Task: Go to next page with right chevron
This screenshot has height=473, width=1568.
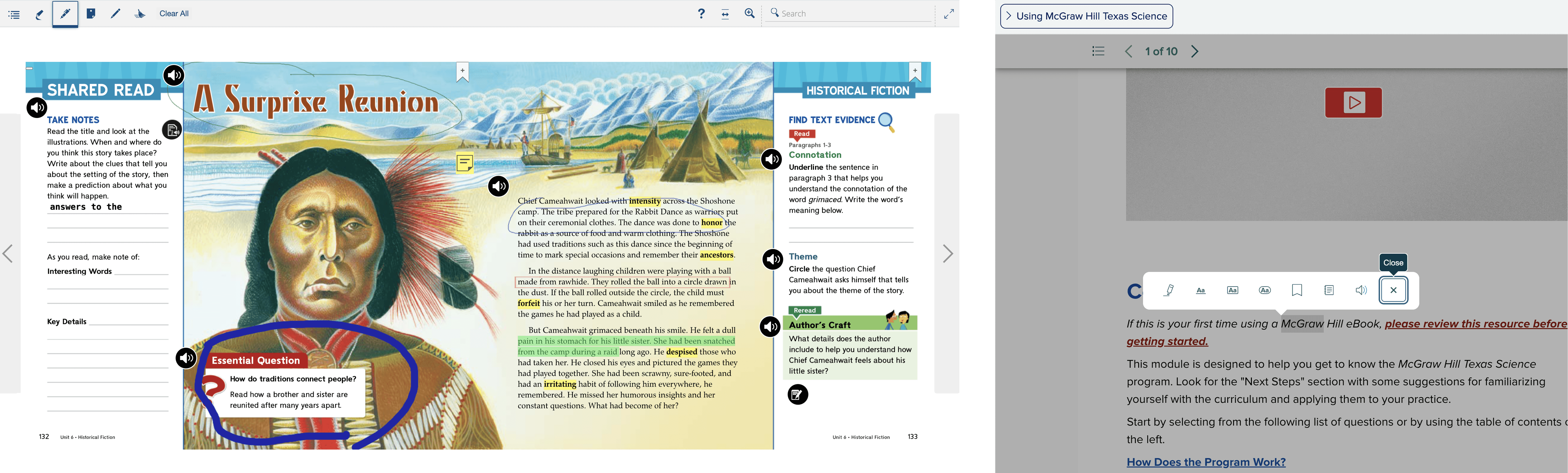Action: (947, 254)
